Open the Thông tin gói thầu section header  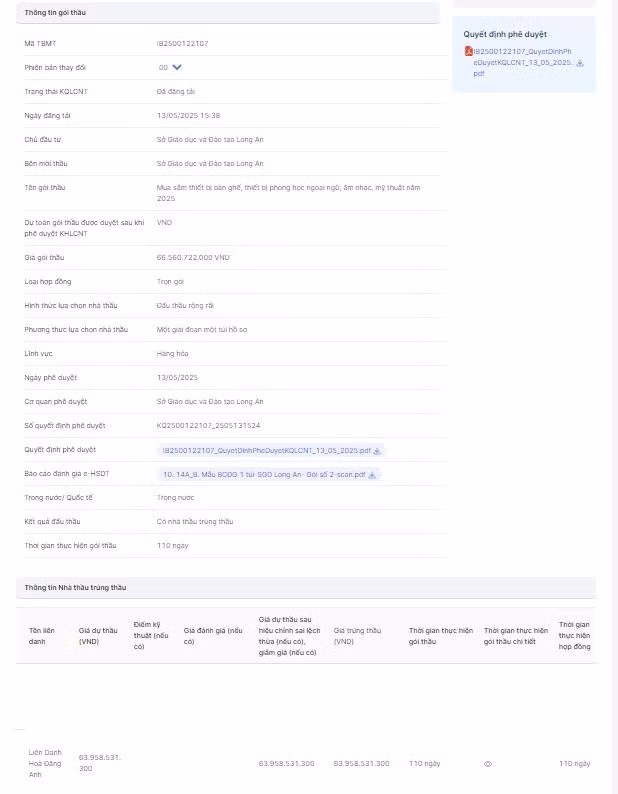55,11
